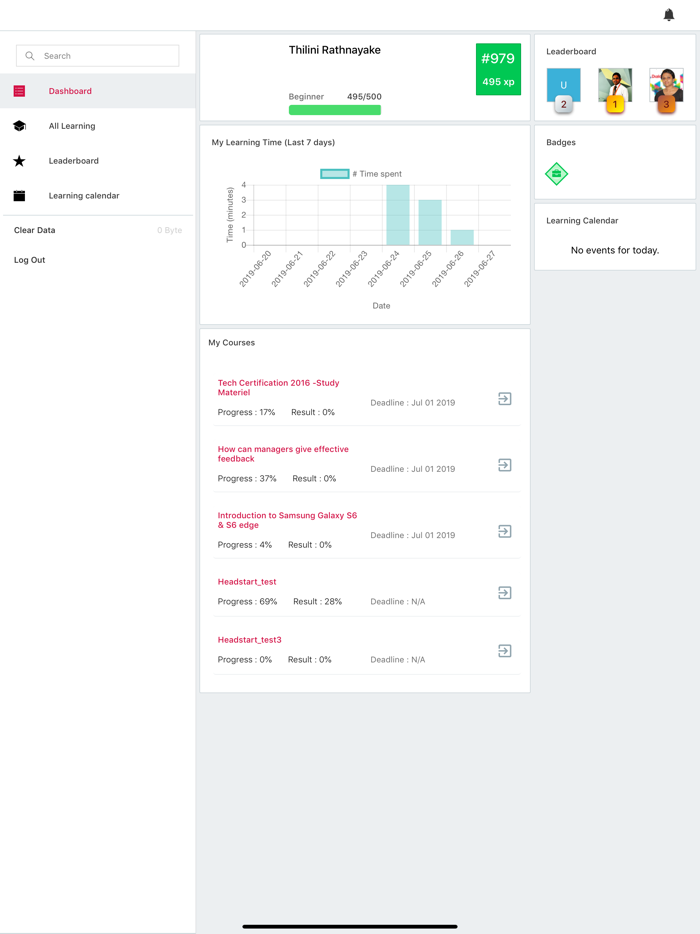The image size is (700, 934).
Task: Focus the Search input field
Action: 98,55
